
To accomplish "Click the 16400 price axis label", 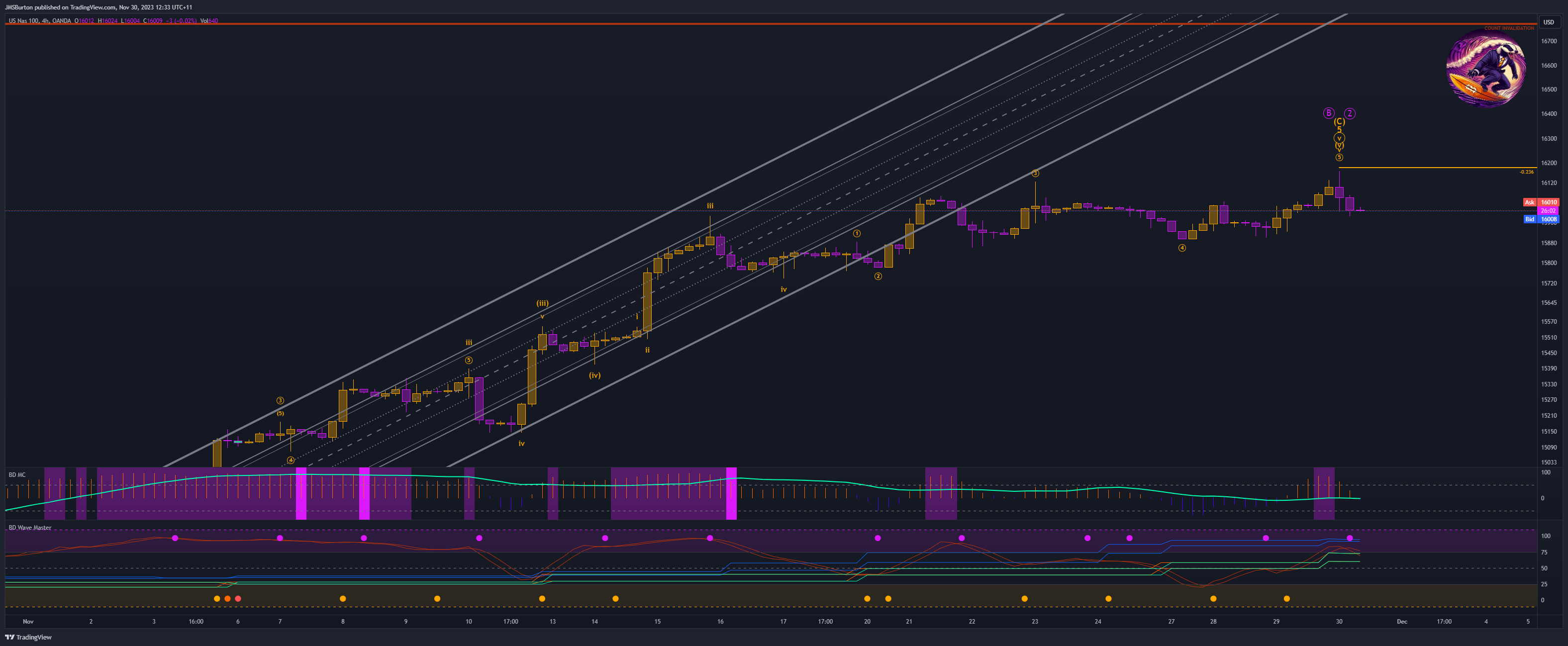I will pyautogui.click(x=1549, y=114).
